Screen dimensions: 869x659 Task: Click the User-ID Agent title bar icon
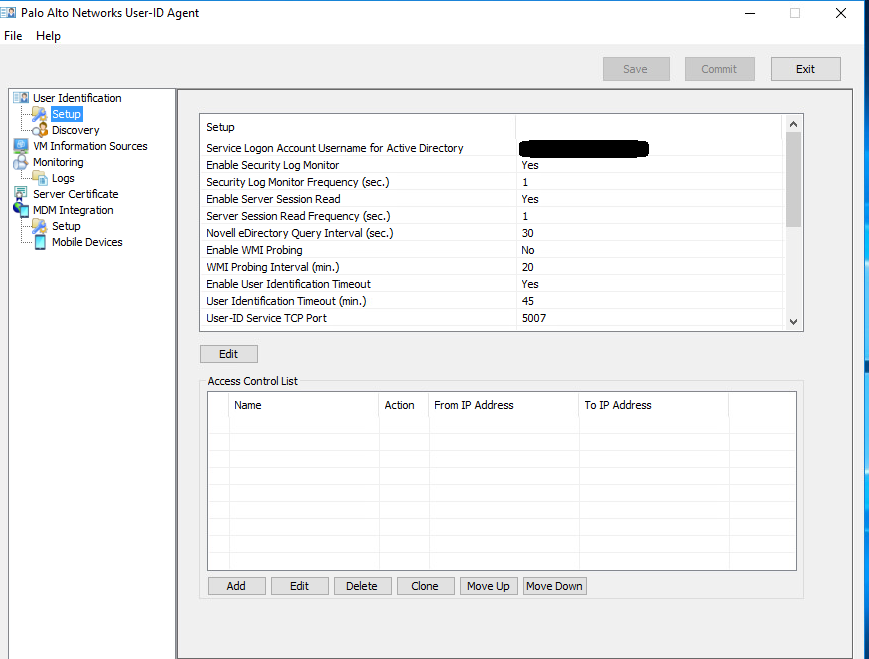[x=8, y=12]
